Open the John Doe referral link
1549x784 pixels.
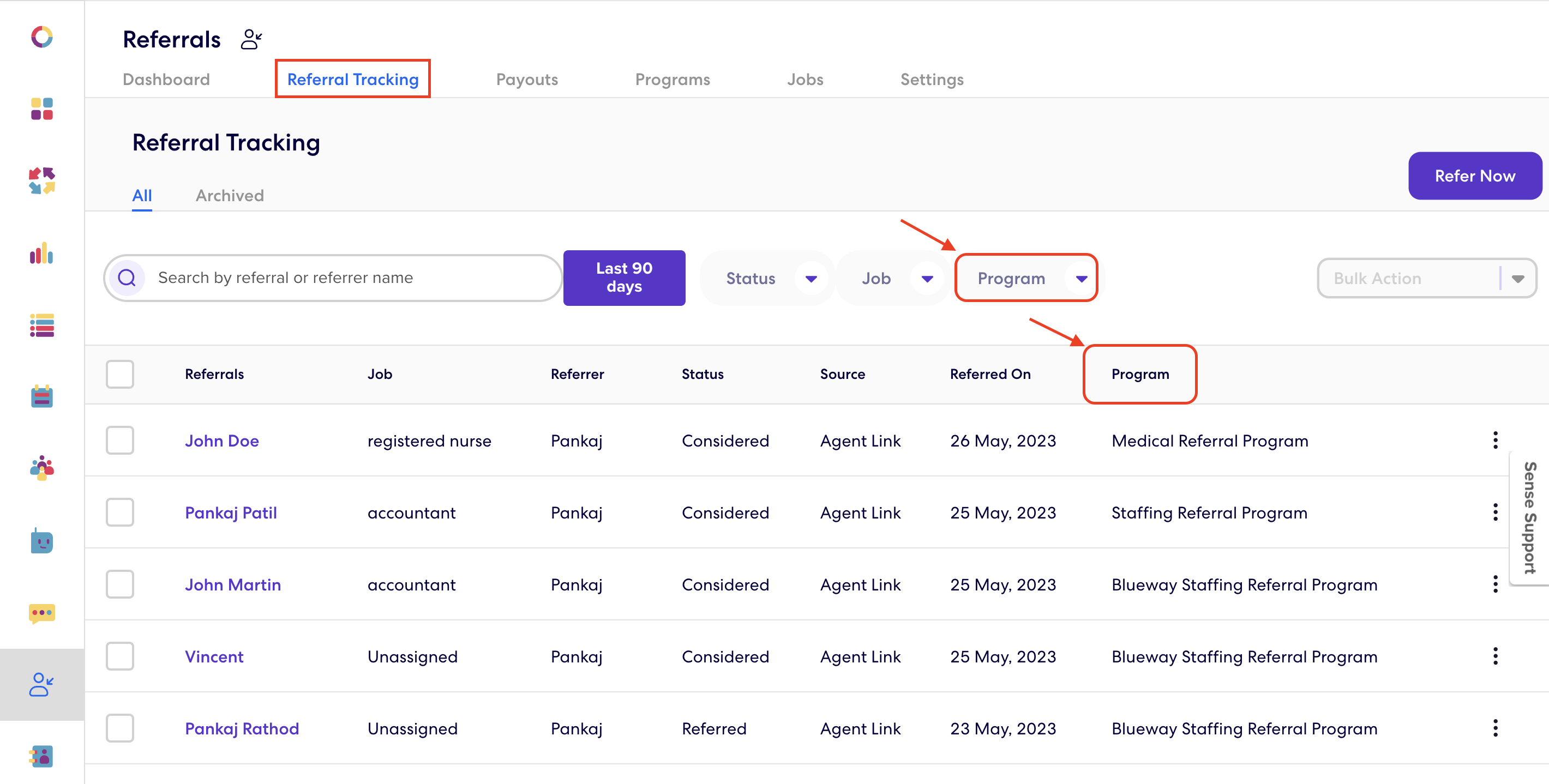(221, 441)
